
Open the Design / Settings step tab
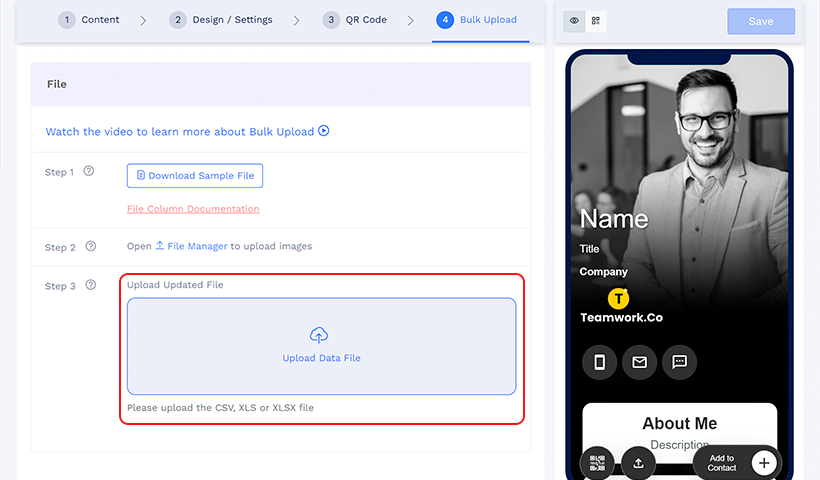(221, 20)
